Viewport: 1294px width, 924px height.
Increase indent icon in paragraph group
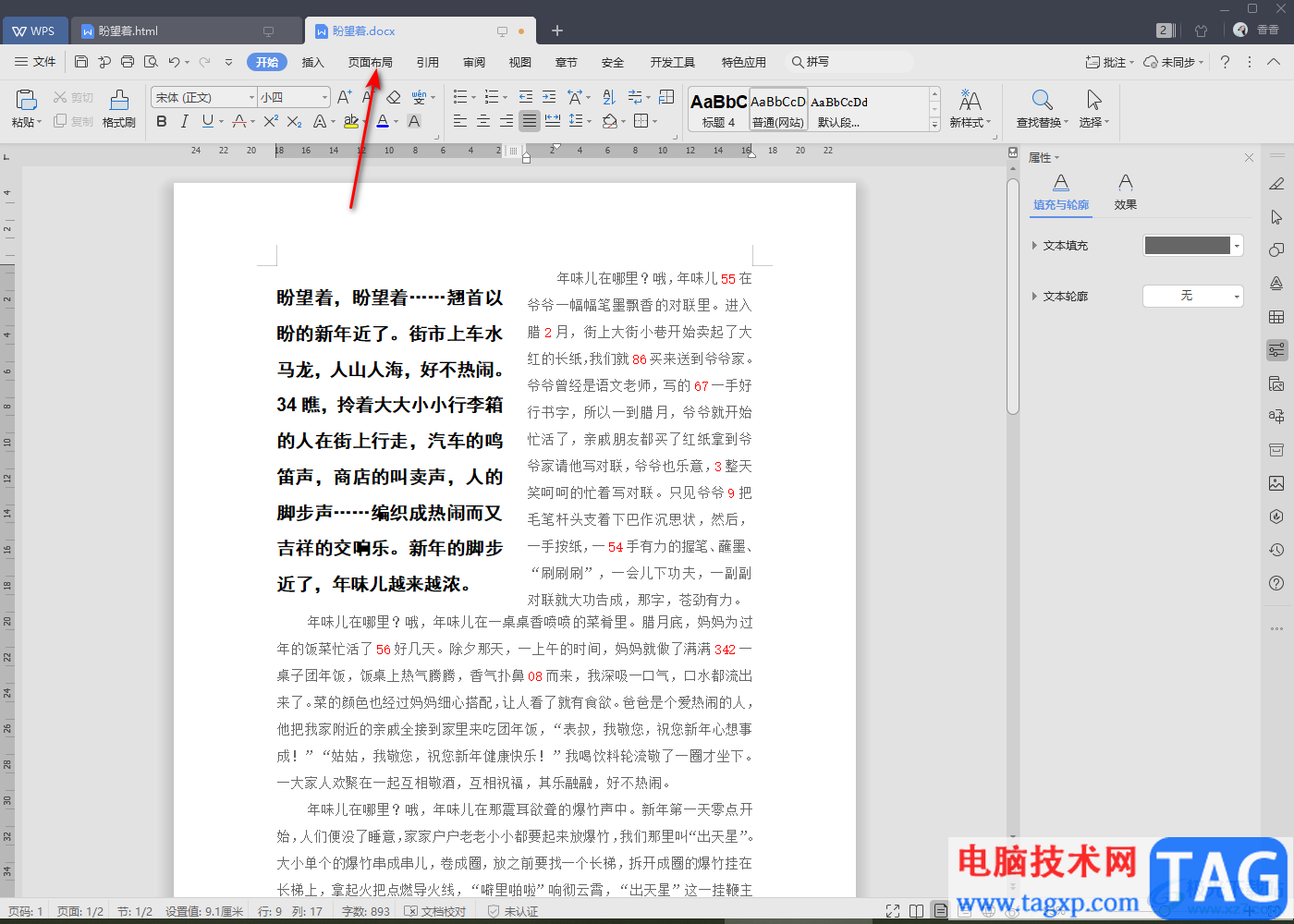[549, 97]
